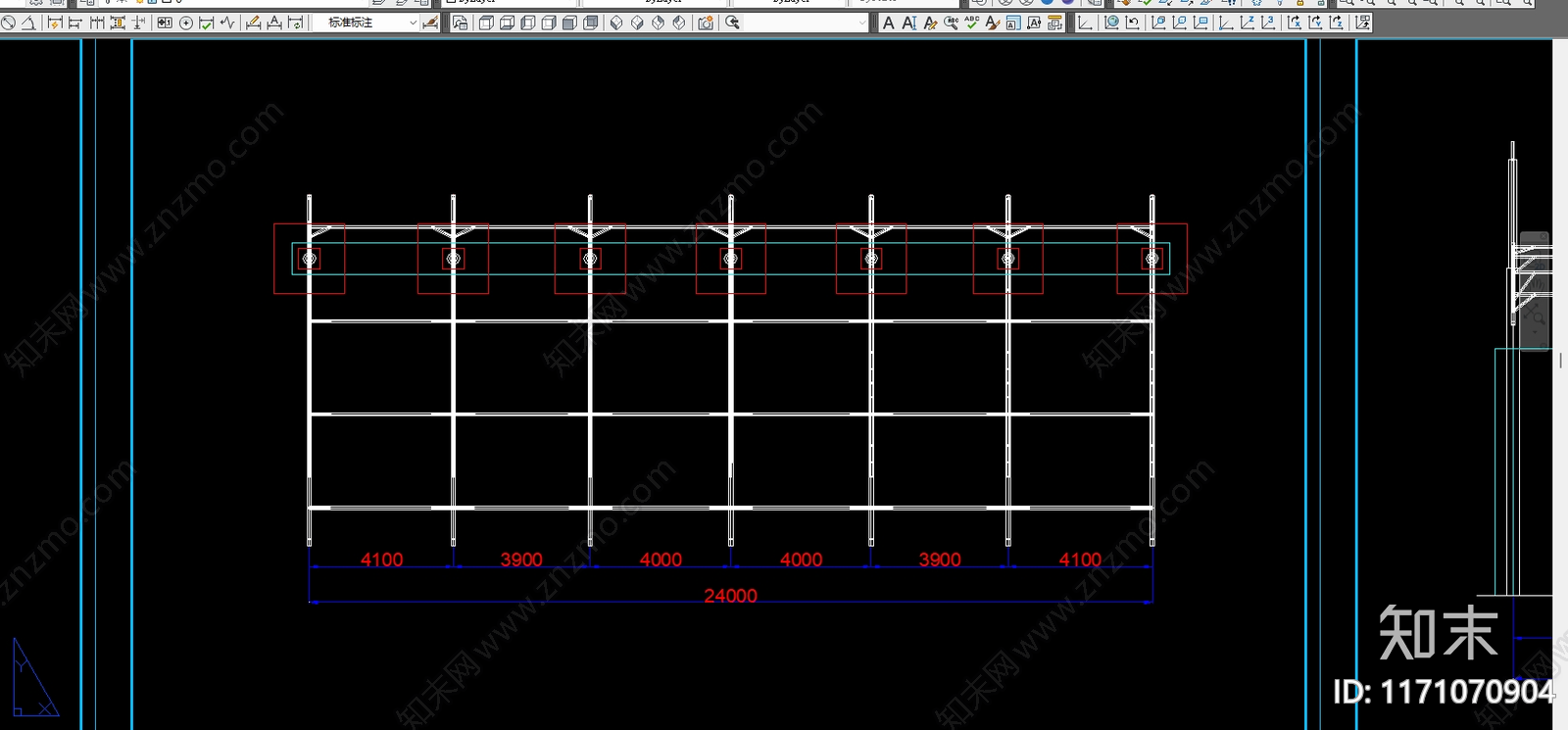Select the Jogged Linear tool

pyautogui.click(x=227, y=23)
